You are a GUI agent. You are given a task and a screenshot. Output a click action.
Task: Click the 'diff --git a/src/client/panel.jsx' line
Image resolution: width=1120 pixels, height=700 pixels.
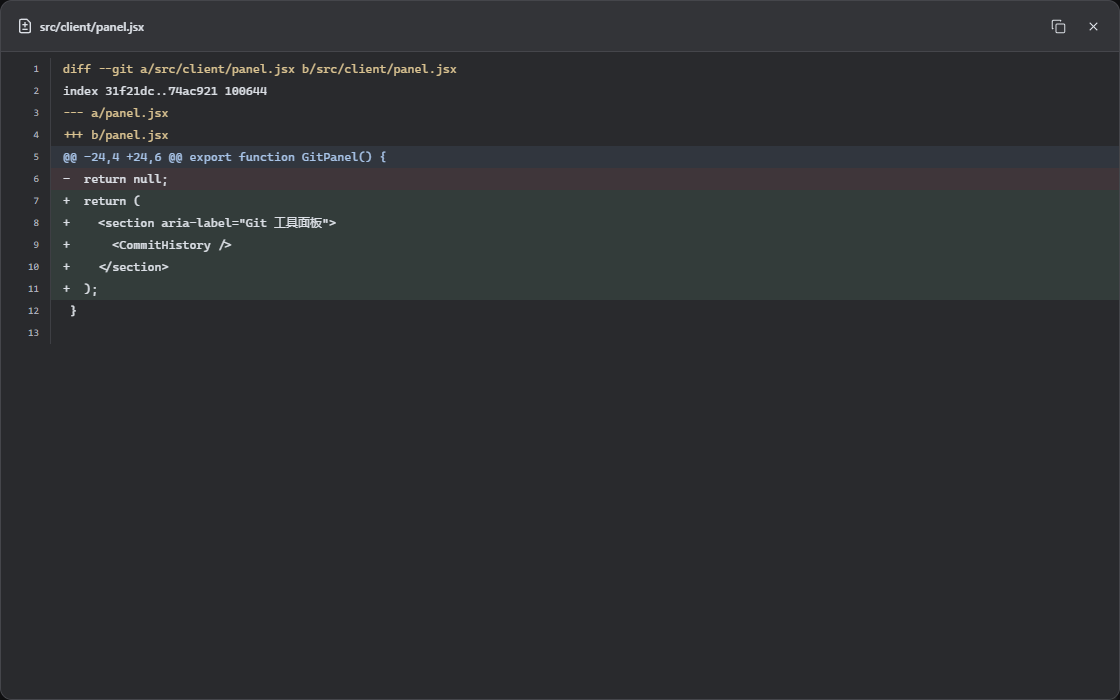click(x=585, y=69)
